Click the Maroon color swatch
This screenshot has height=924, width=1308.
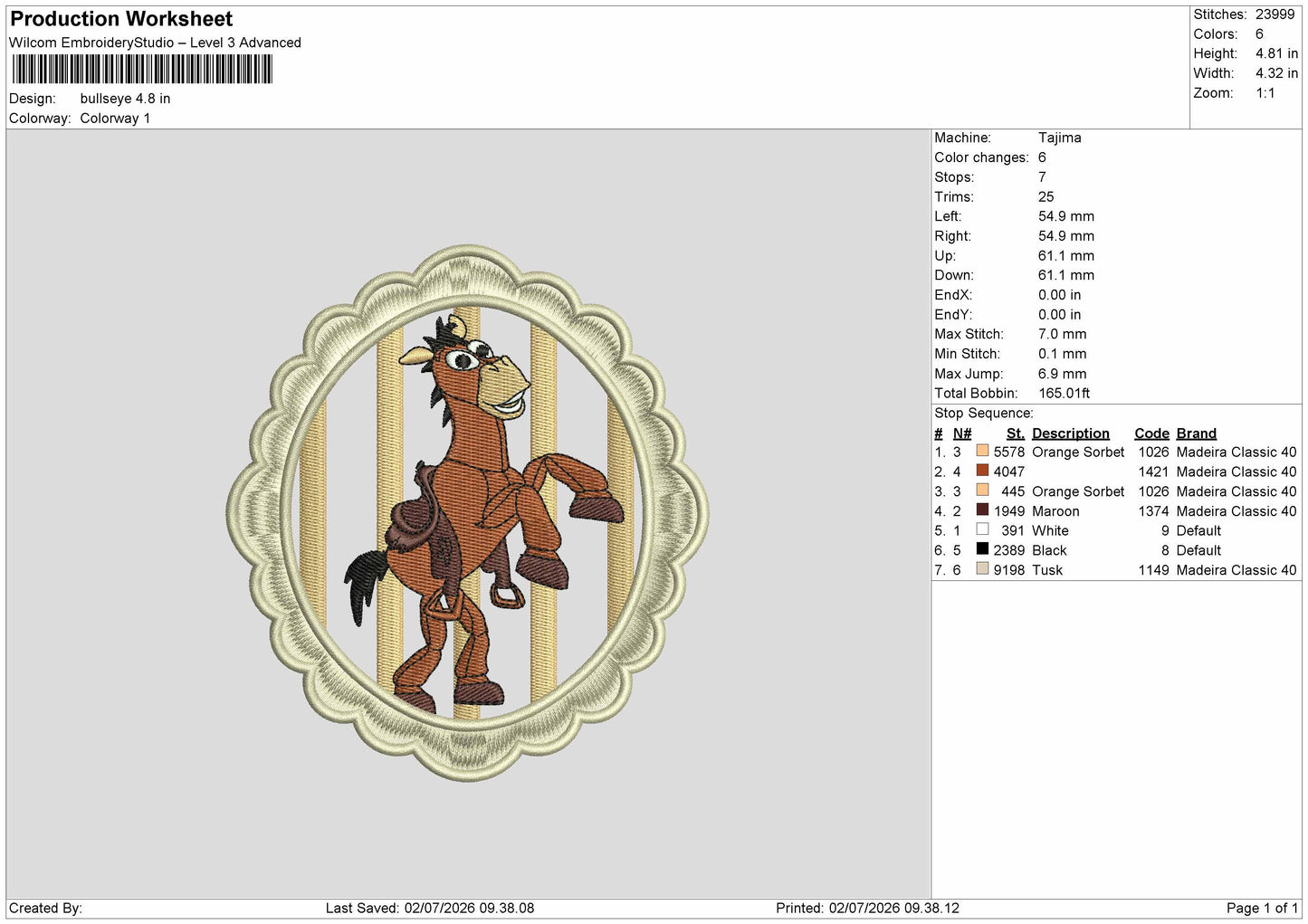coord(982,510)
